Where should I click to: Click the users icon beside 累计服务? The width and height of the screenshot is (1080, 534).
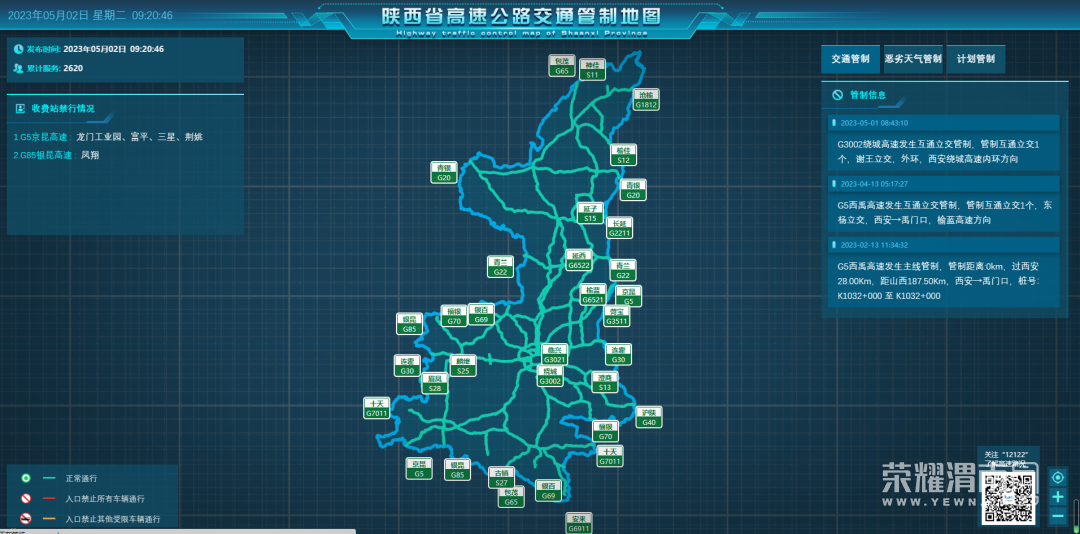point(19,68)
